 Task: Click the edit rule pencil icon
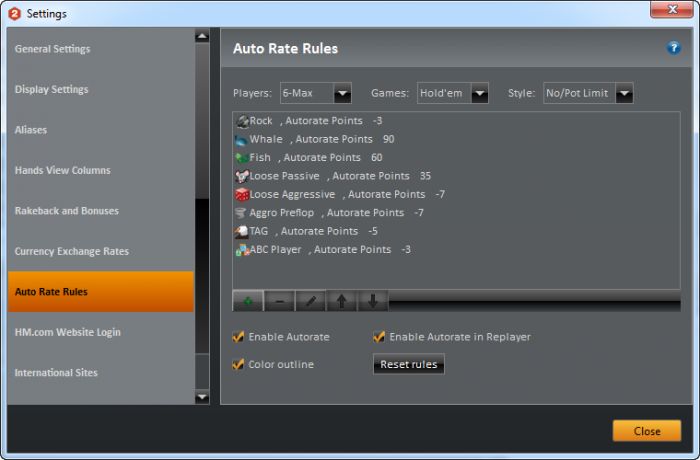[x=310, y=301]
